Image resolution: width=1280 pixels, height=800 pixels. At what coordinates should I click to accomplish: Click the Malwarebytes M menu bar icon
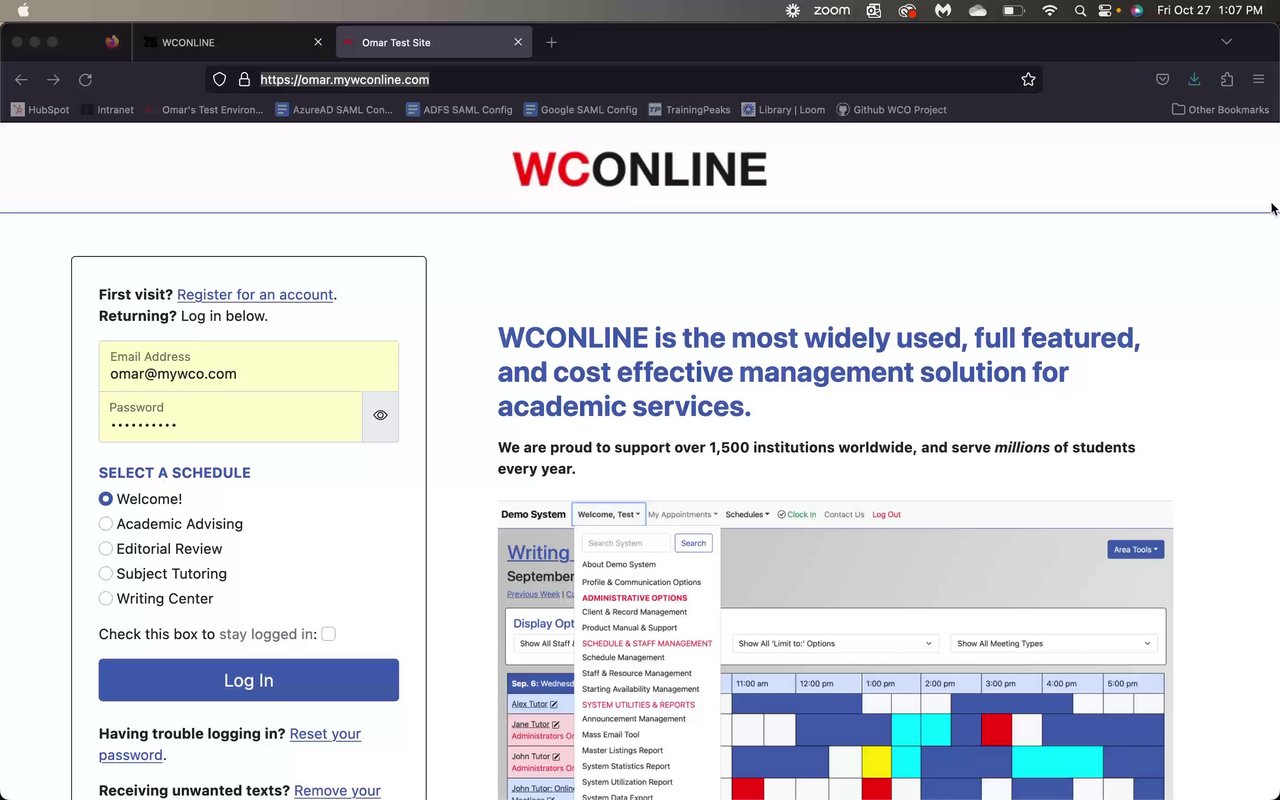point(943,10)
